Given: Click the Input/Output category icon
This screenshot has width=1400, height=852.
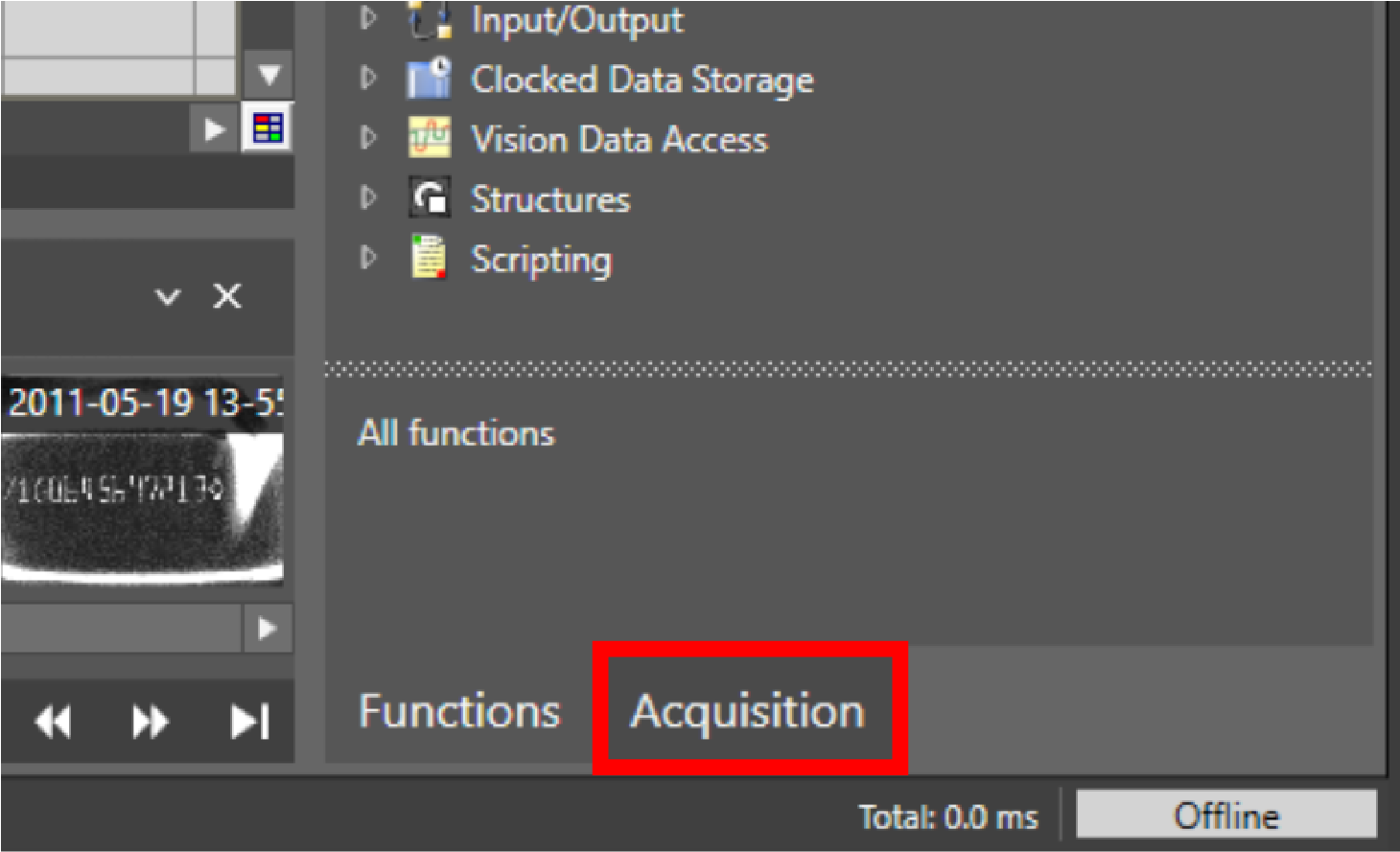Looking at the screenshot, I should pos(429,21).
